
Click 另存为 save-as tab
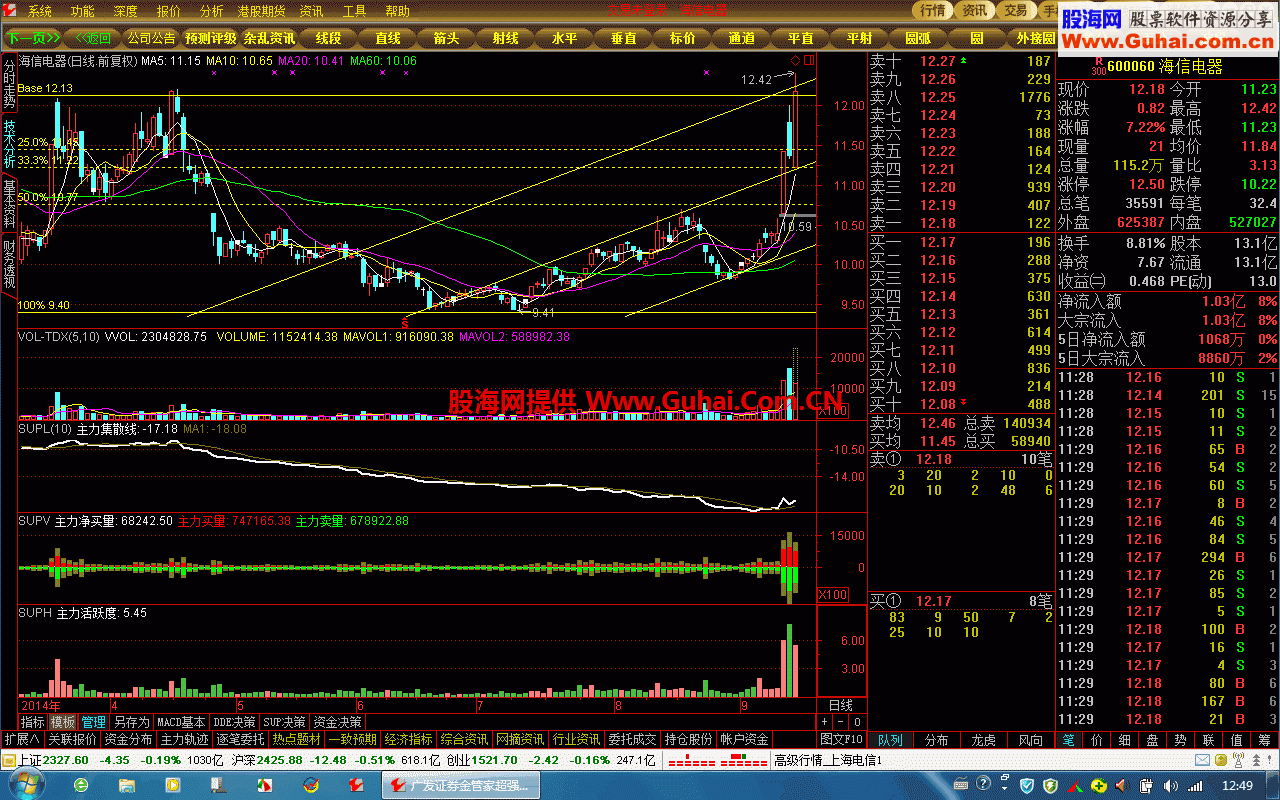[x=131, y=721]
